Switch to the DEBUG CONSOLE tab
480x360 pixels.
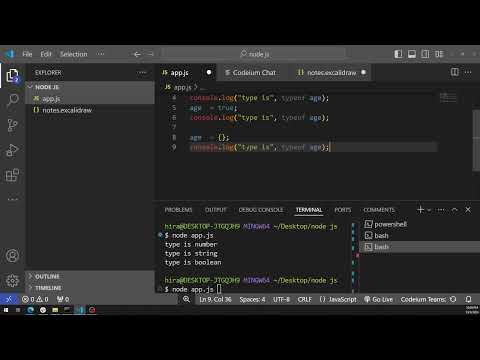(261, 210)
